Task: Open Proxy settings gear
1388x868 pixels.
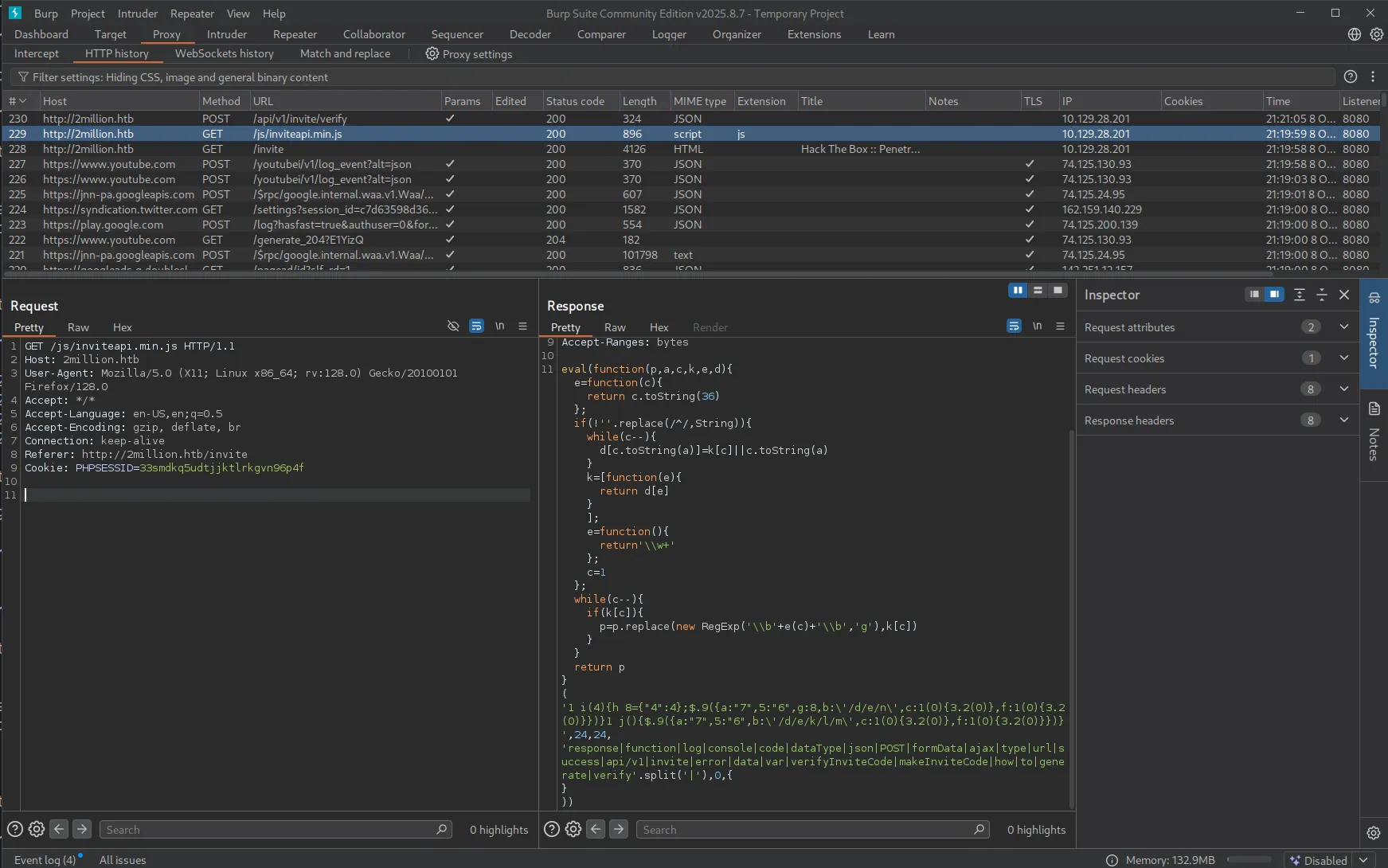Action: [432, 54]
